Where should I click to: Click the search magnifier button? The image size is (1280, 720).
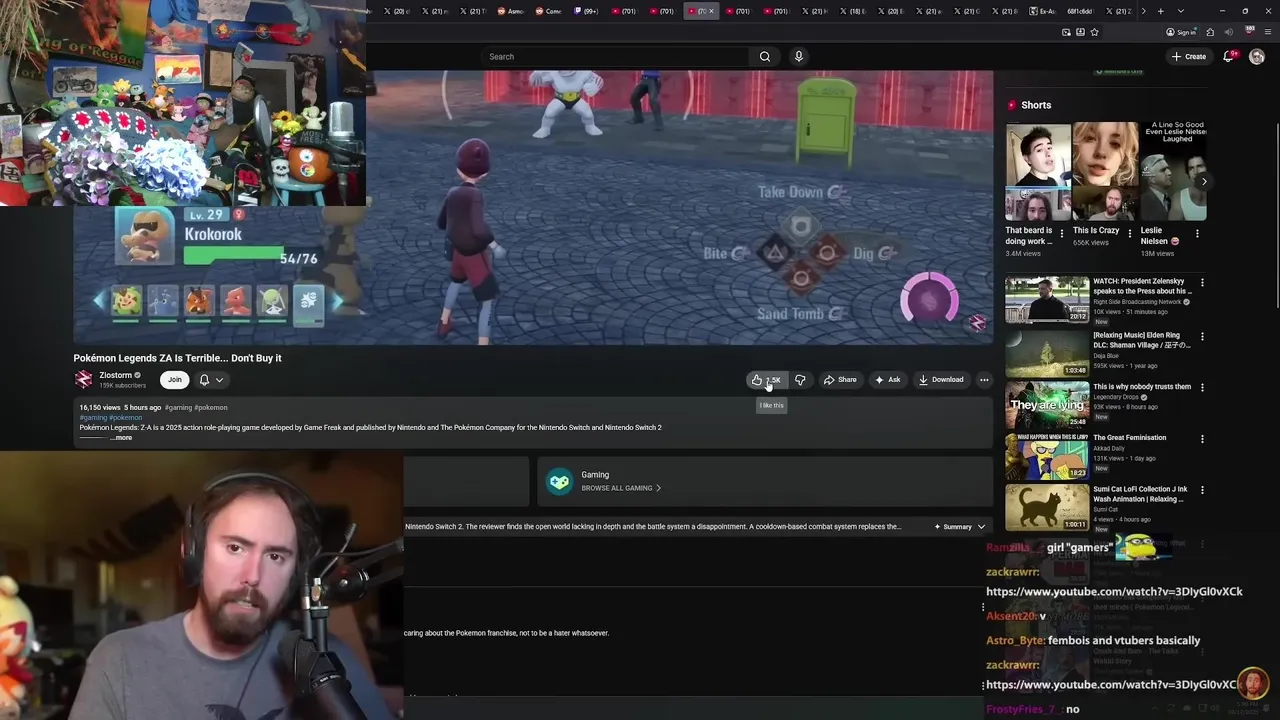pyautogui.click(x=765, y=57)
